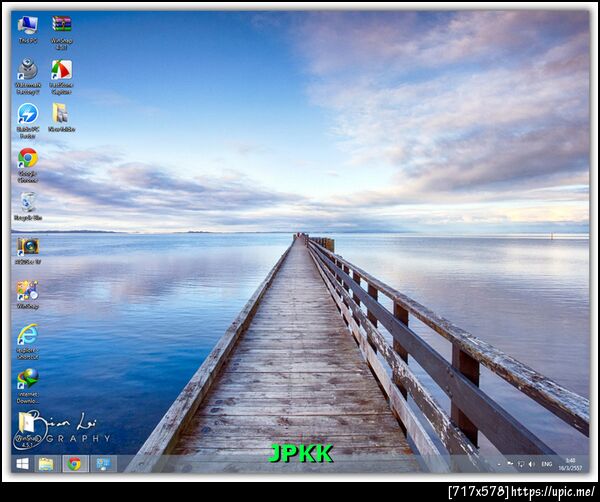Image resolution: width=600 pixels, height=502 pixels.
Task: Show hidden tray icons arrow
Action: click(499, 464)
